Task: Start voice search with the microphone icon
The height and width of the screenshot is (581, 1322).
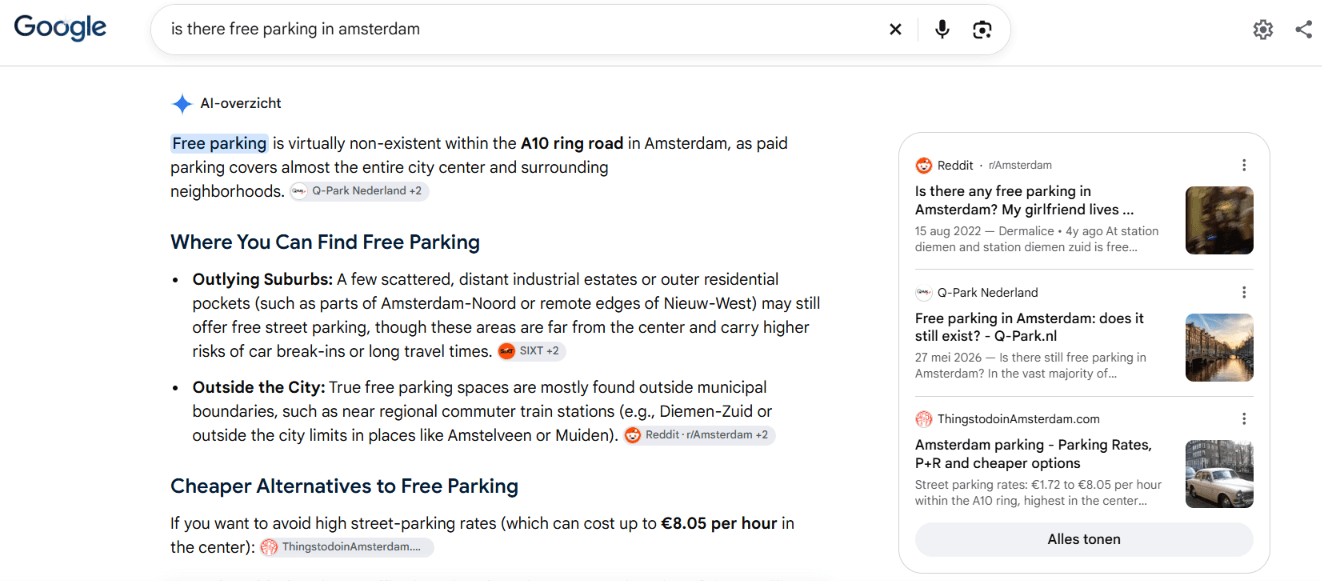Action: (942, 30)
